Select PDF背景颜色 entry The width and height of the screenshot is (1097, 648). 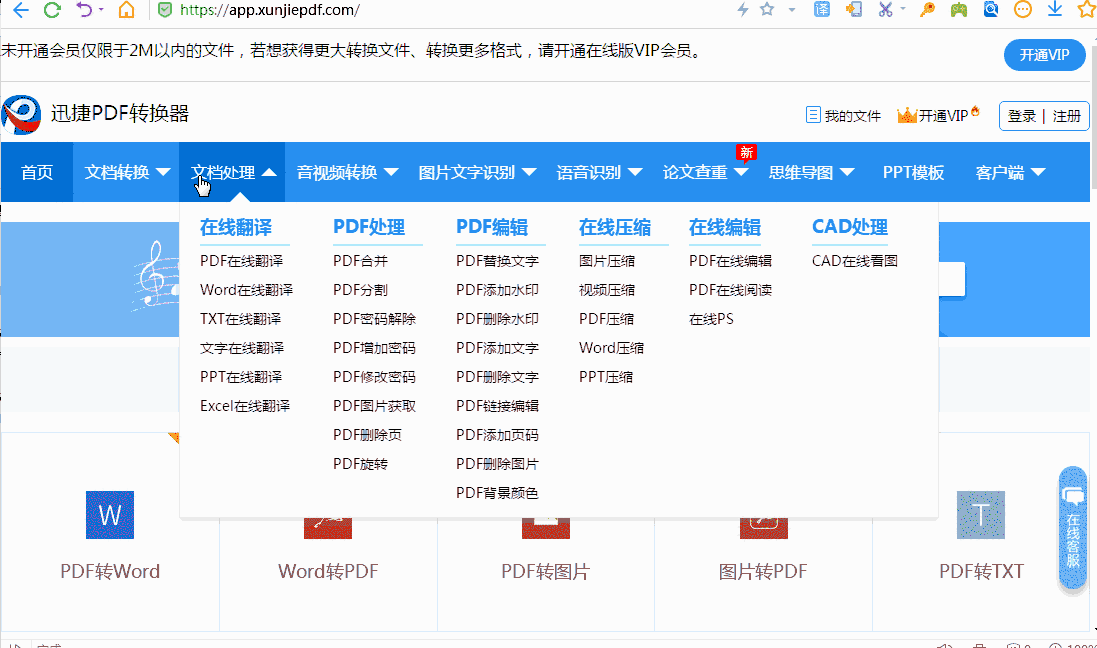tap(497, 493)
